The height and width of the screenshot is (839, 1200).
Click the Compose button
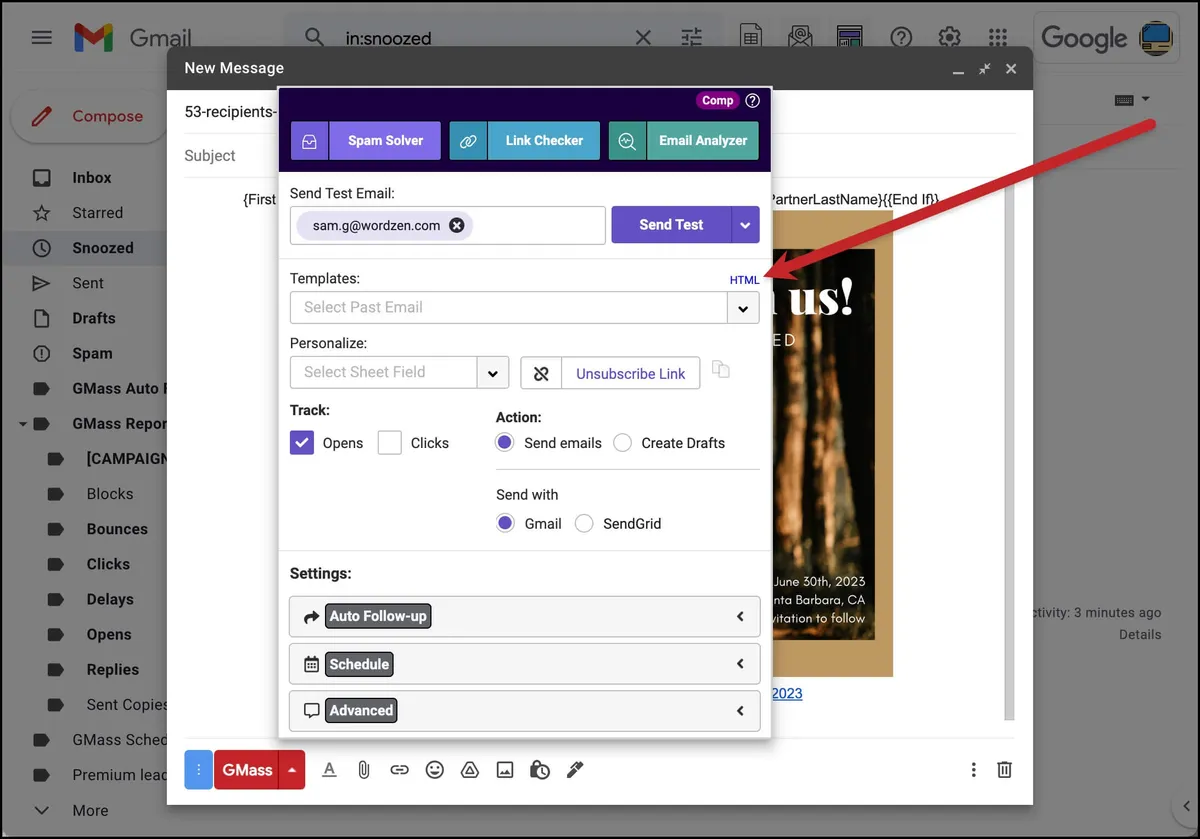88,116
